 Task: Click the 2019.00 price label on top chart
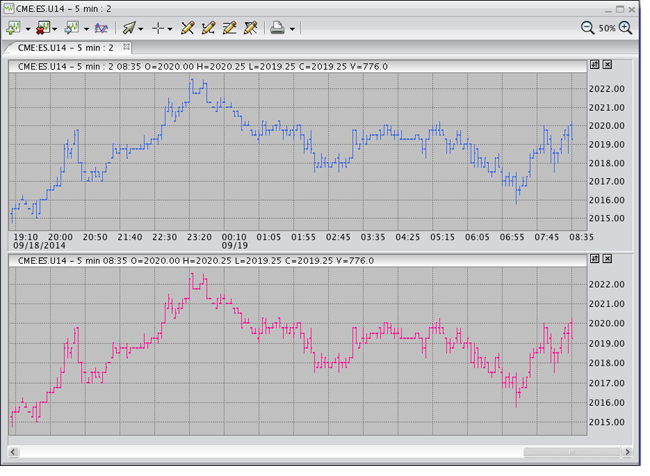607,145
